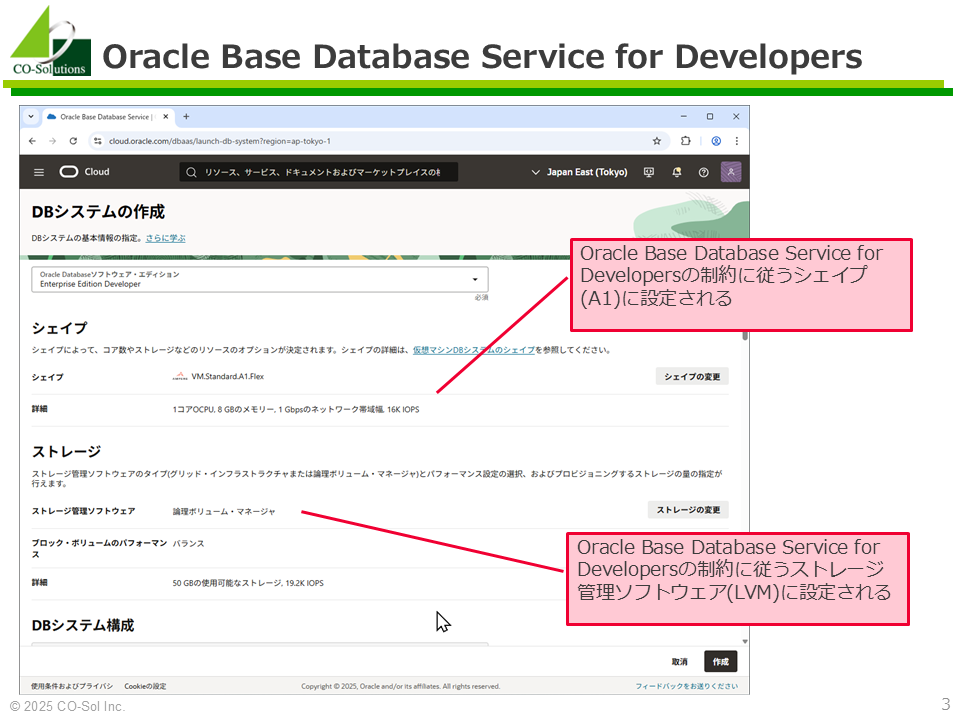Open the Chrome three-dot menu
Screen dimensions: 960x720
(x=737, y=141)
